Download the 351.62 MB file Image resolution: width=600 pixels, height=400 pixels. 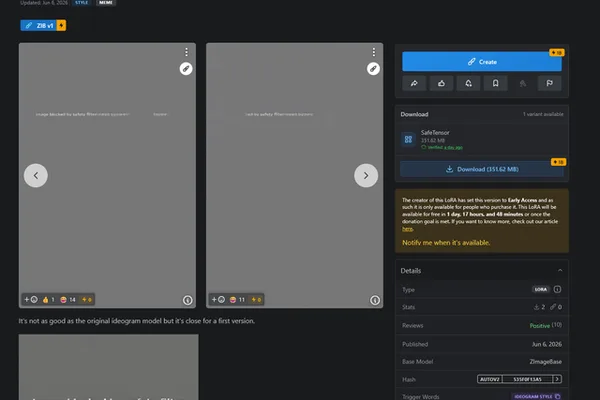(x=482, y=169)
